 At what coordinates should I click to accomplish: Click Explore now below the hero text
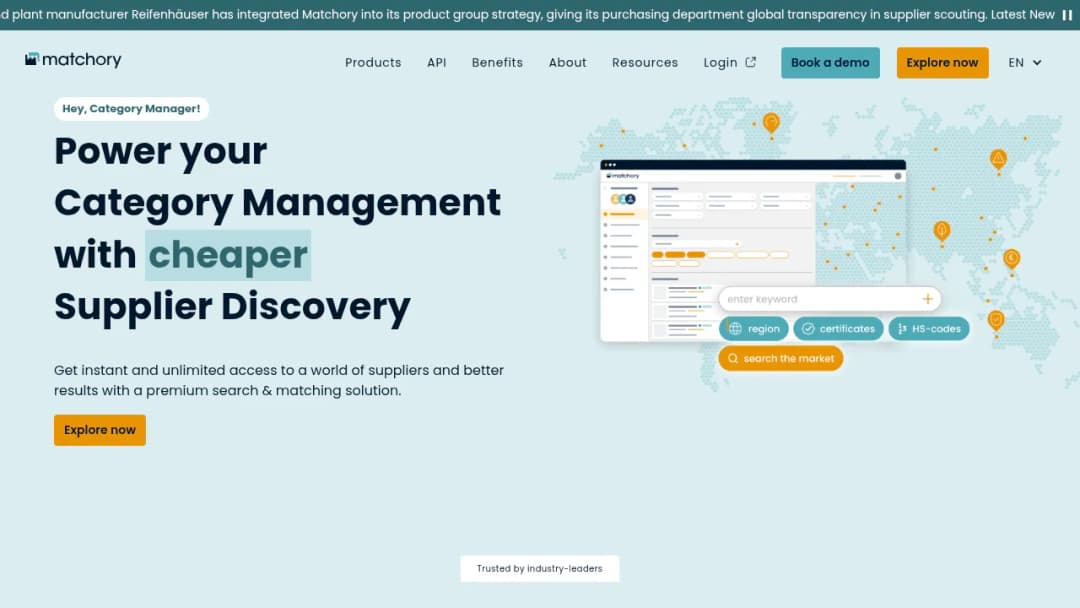point(100,430)
